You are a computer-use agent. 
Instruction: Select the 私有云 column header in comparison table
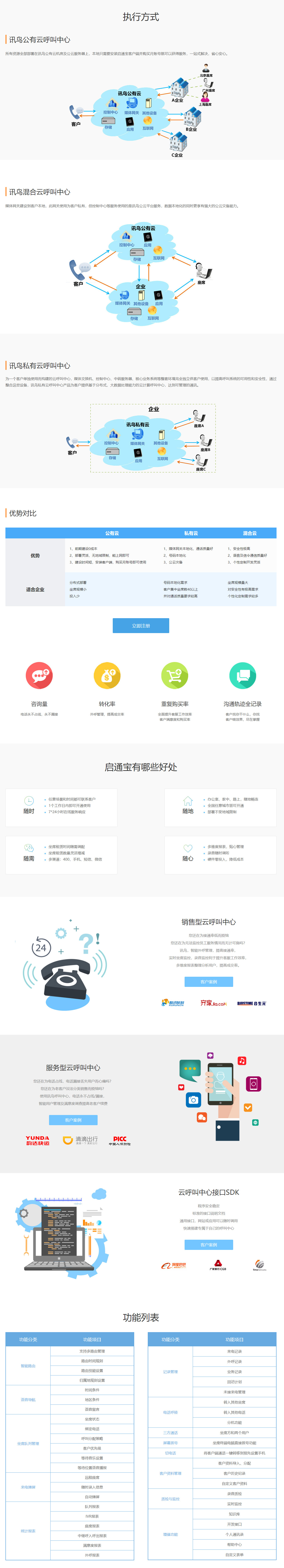[191, 533]
